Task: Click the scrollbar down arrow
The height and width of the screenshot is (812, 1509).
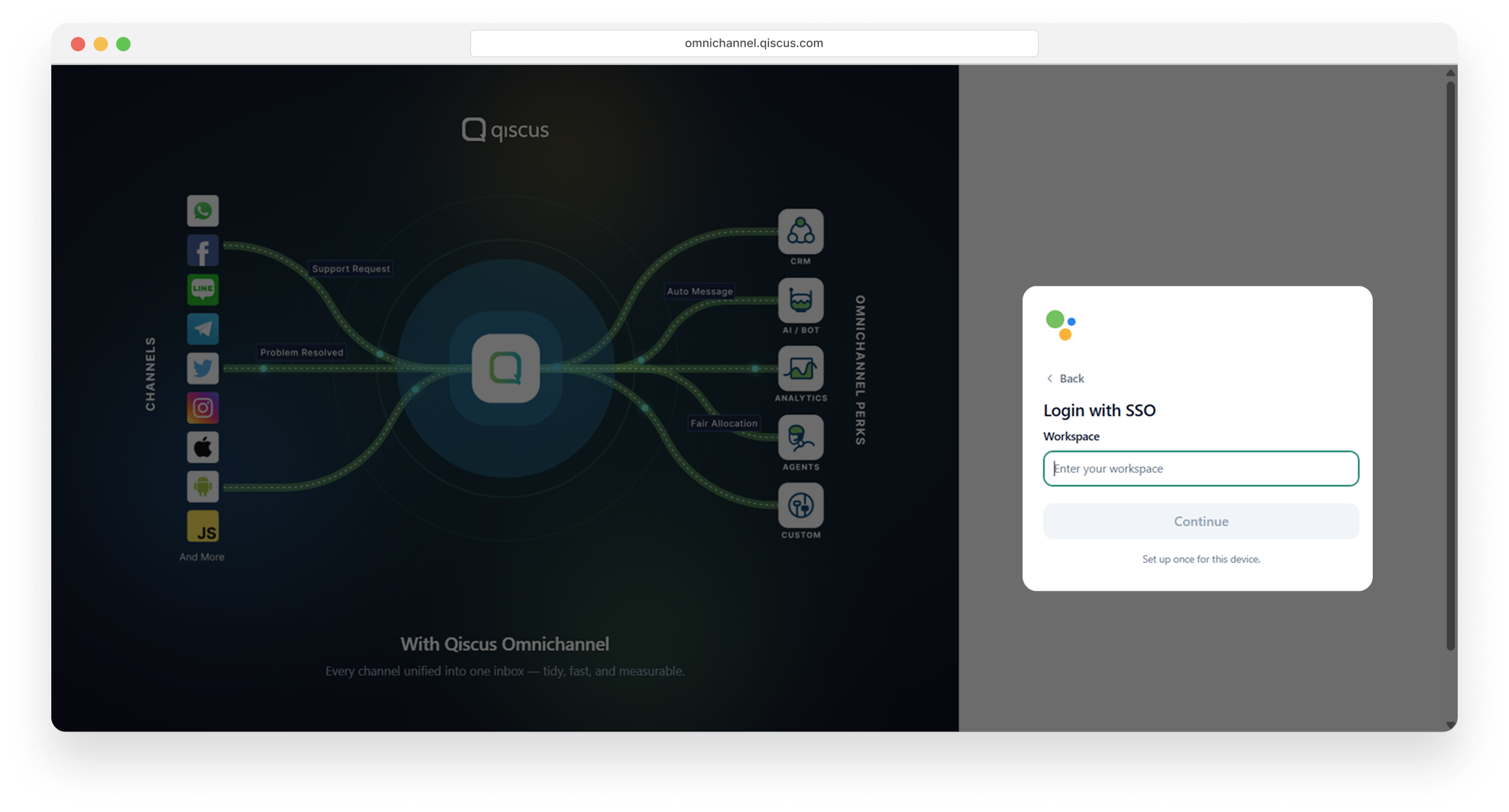Action: tap(1450, 725)
